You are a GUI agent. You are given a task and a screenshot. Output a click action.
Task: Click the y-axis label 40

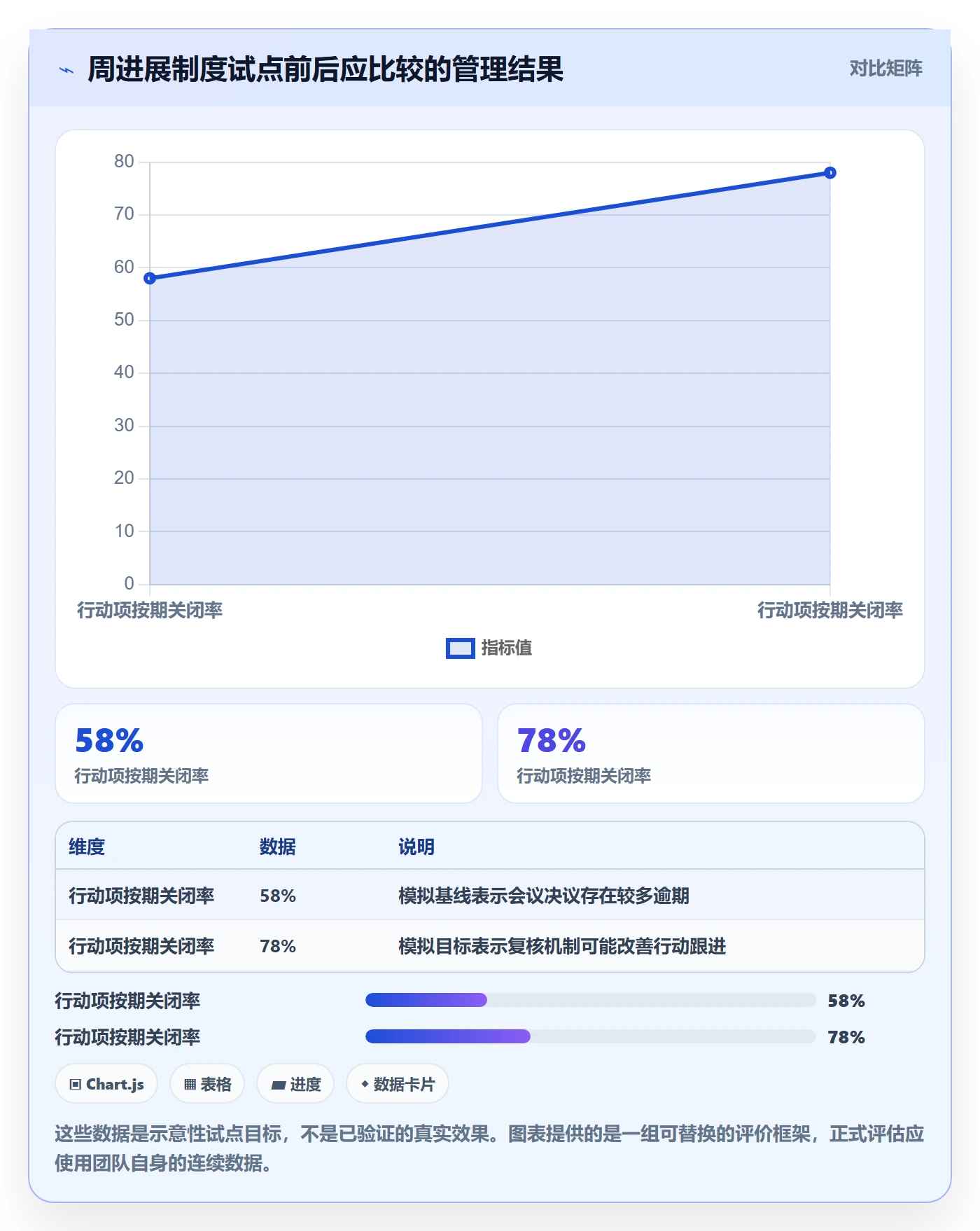coord(124,372)
